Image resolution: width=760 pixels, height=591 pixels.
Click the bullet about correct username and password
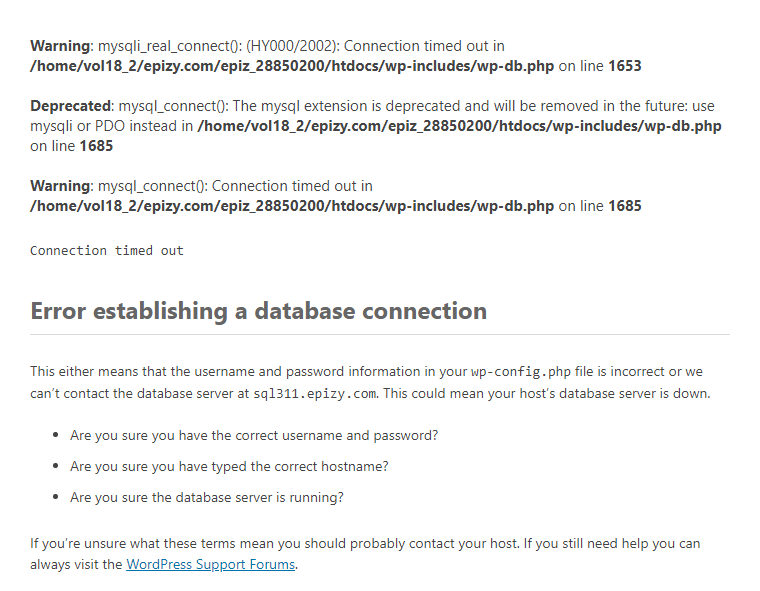254,436
